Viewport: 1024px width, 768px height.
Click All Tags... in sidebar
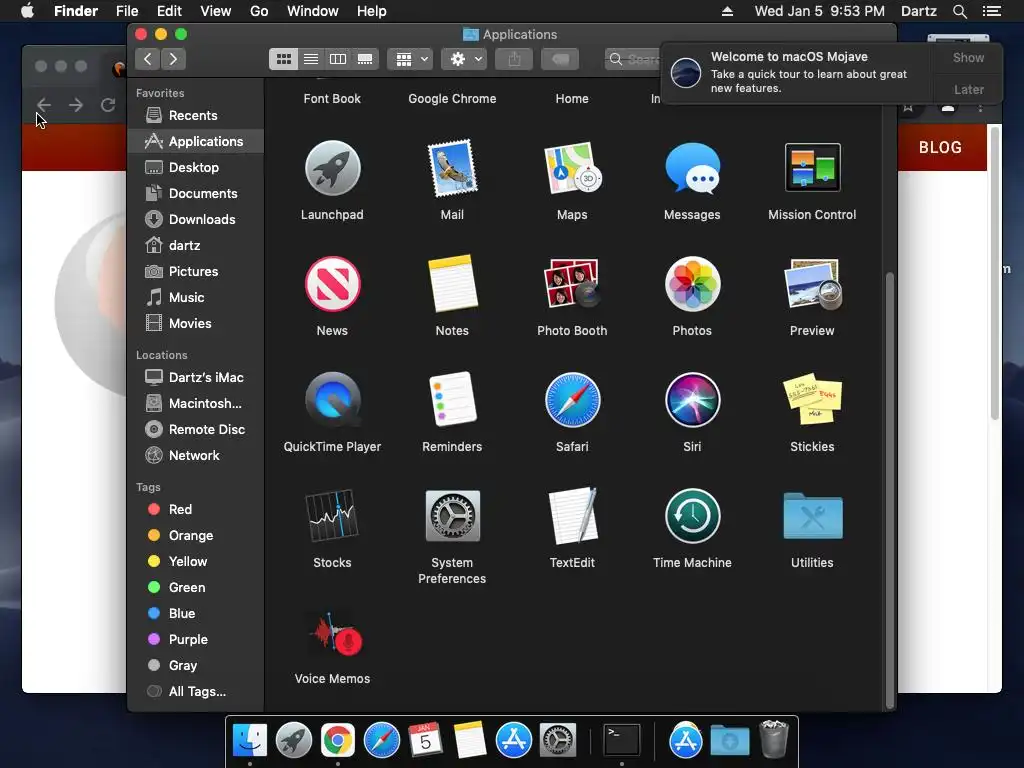click(196, 692)
